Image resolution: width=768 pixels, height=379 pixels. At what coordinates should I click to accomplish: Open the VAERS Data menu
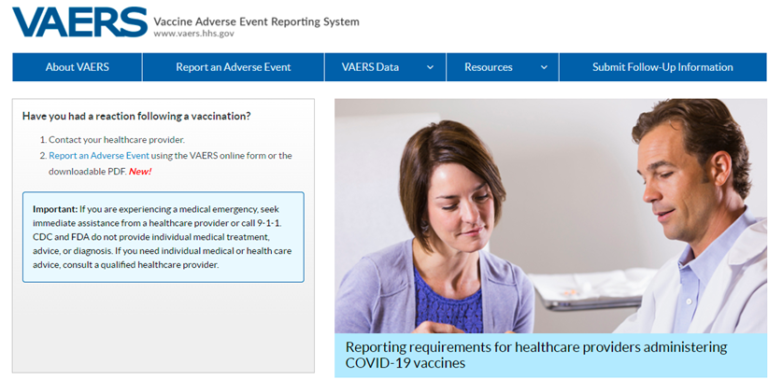click(x=385, y=67)
